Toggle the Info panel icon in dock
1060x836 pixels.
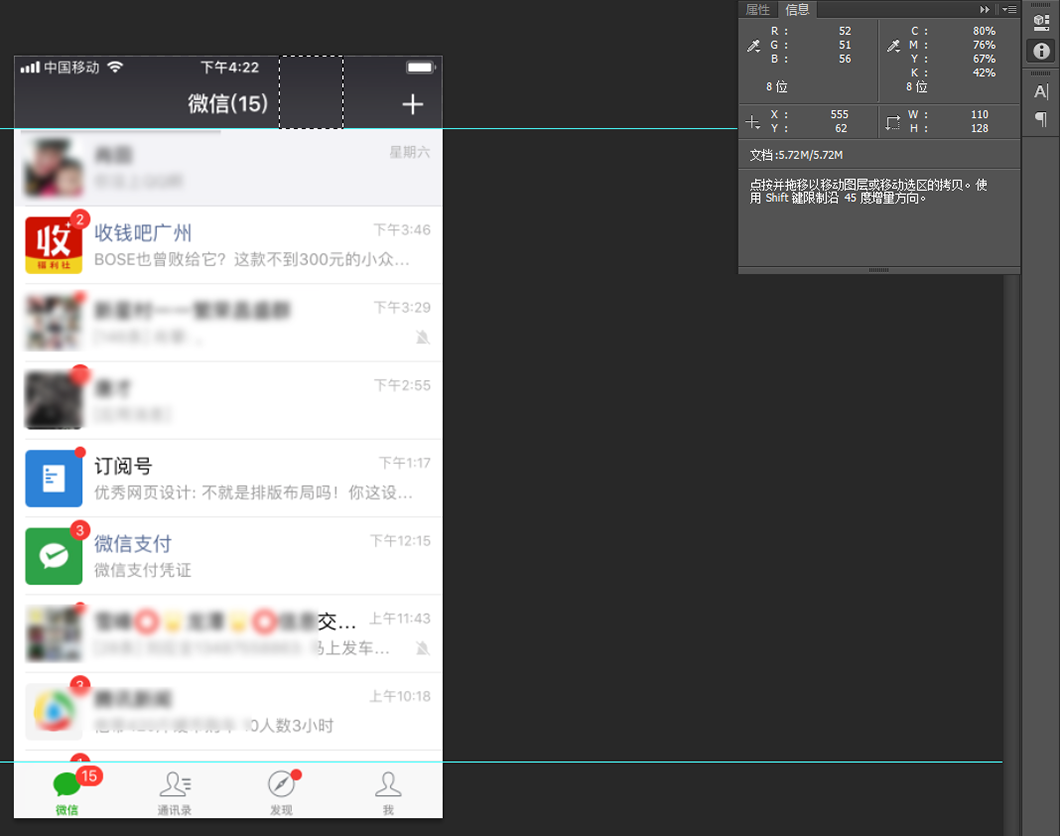pyautogui.click(x=1041, y=51)
